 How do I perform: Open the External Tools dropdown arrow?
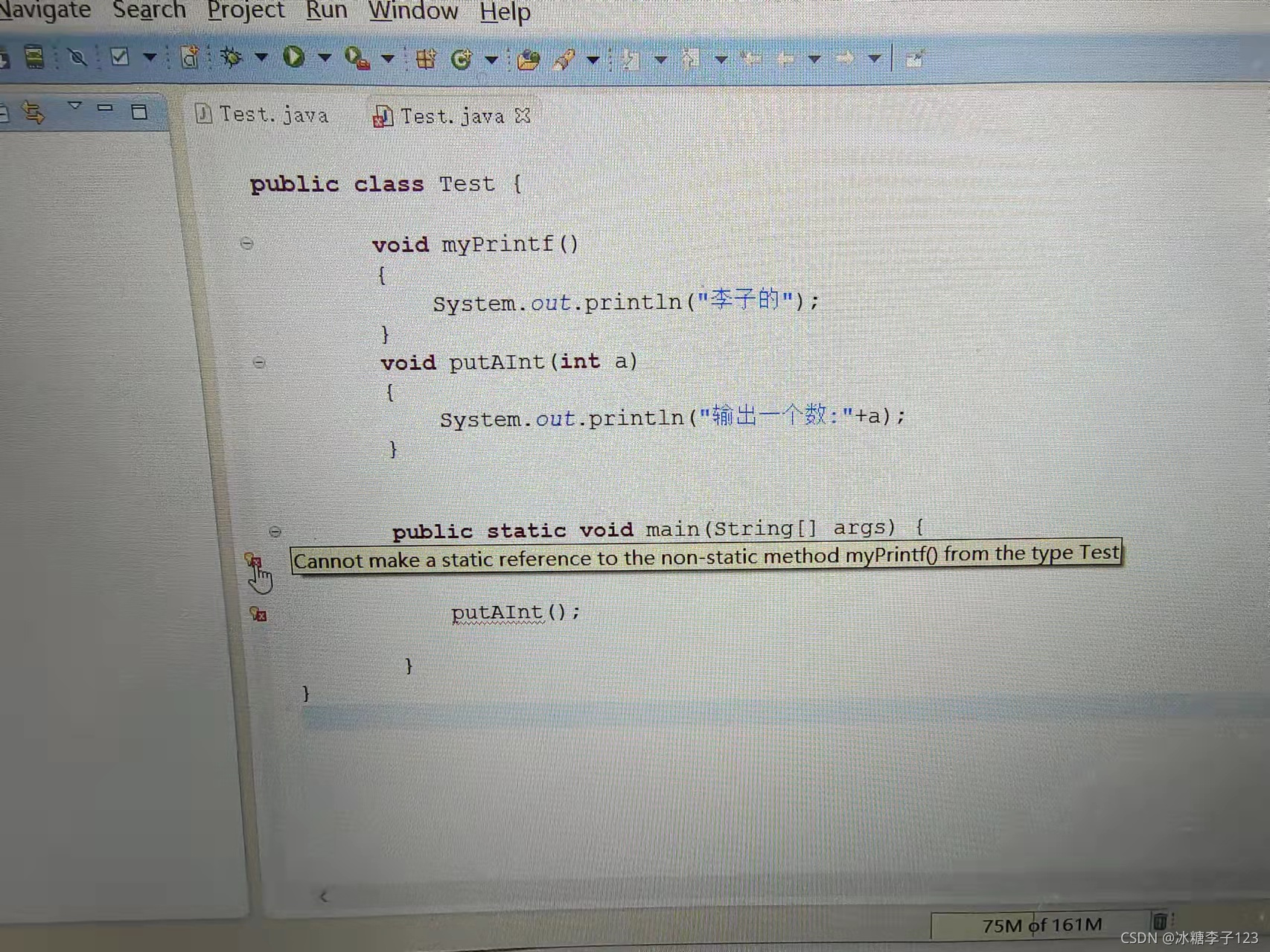pos(388,58)
